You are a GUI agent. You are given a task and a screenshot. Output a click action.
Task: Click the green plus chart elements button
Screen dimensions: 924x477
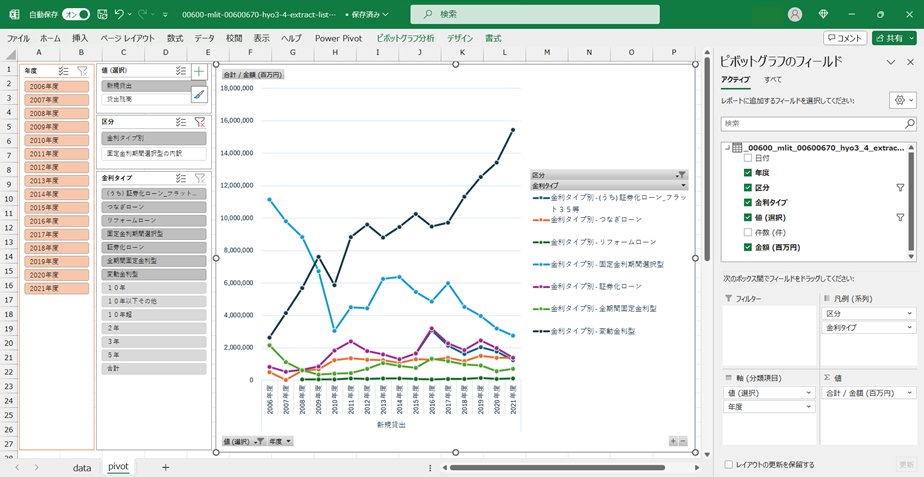(x=199, y=72)
